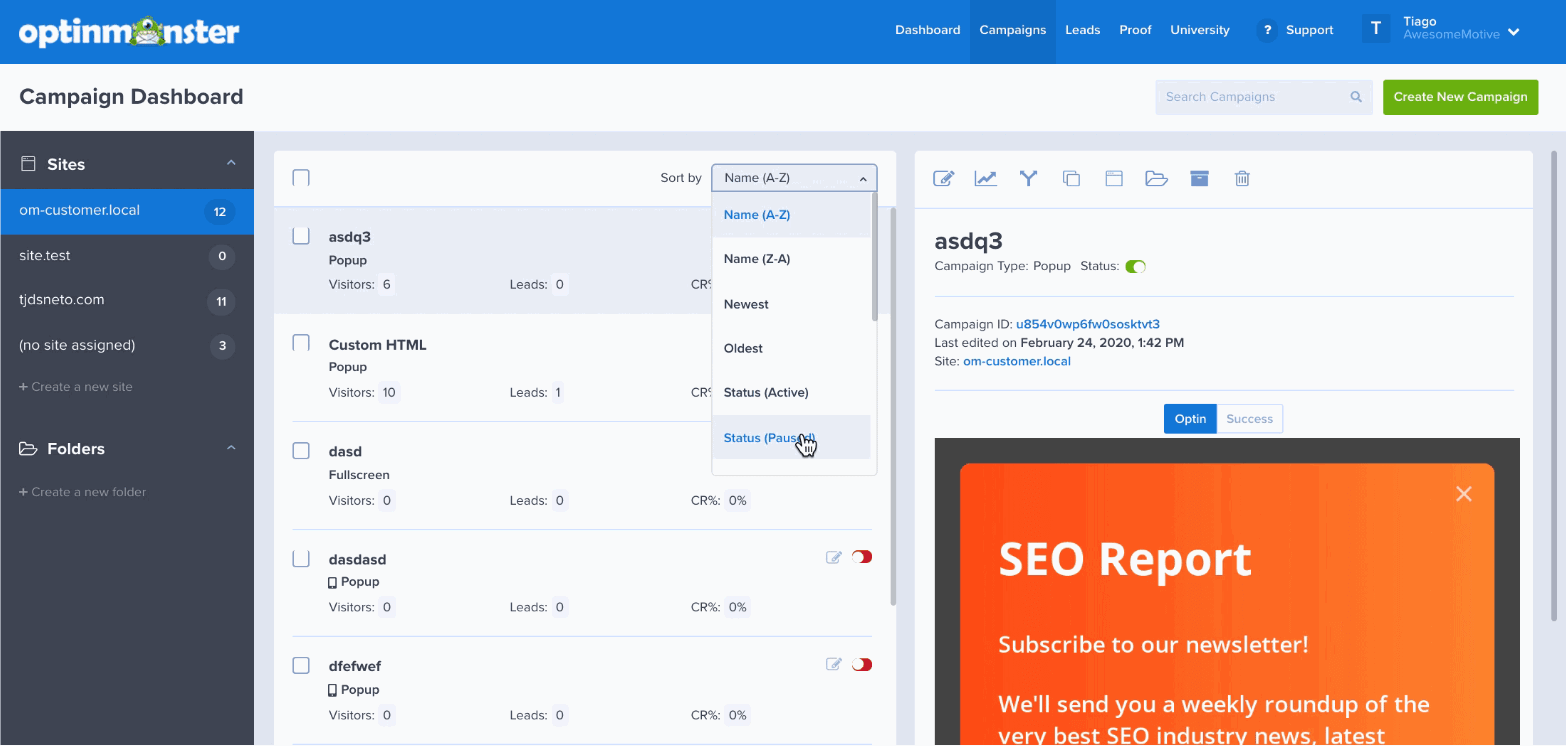This screenshot has width=1566, height=746.
Task: Archive the asdq3 campaign
Action: click(x=1199, y=178)
